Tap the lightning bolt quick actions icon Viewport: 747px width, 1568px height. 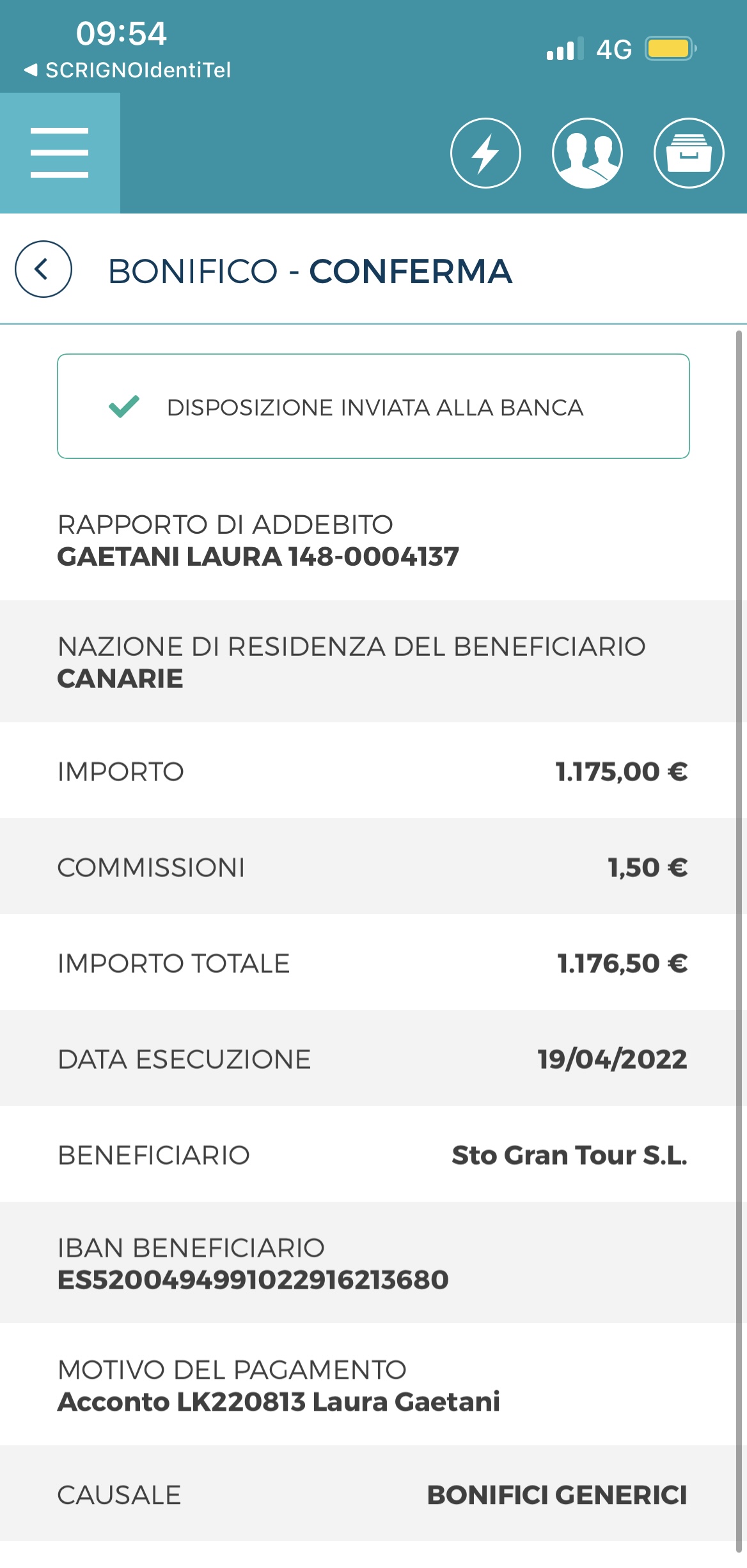click(485, 153)
